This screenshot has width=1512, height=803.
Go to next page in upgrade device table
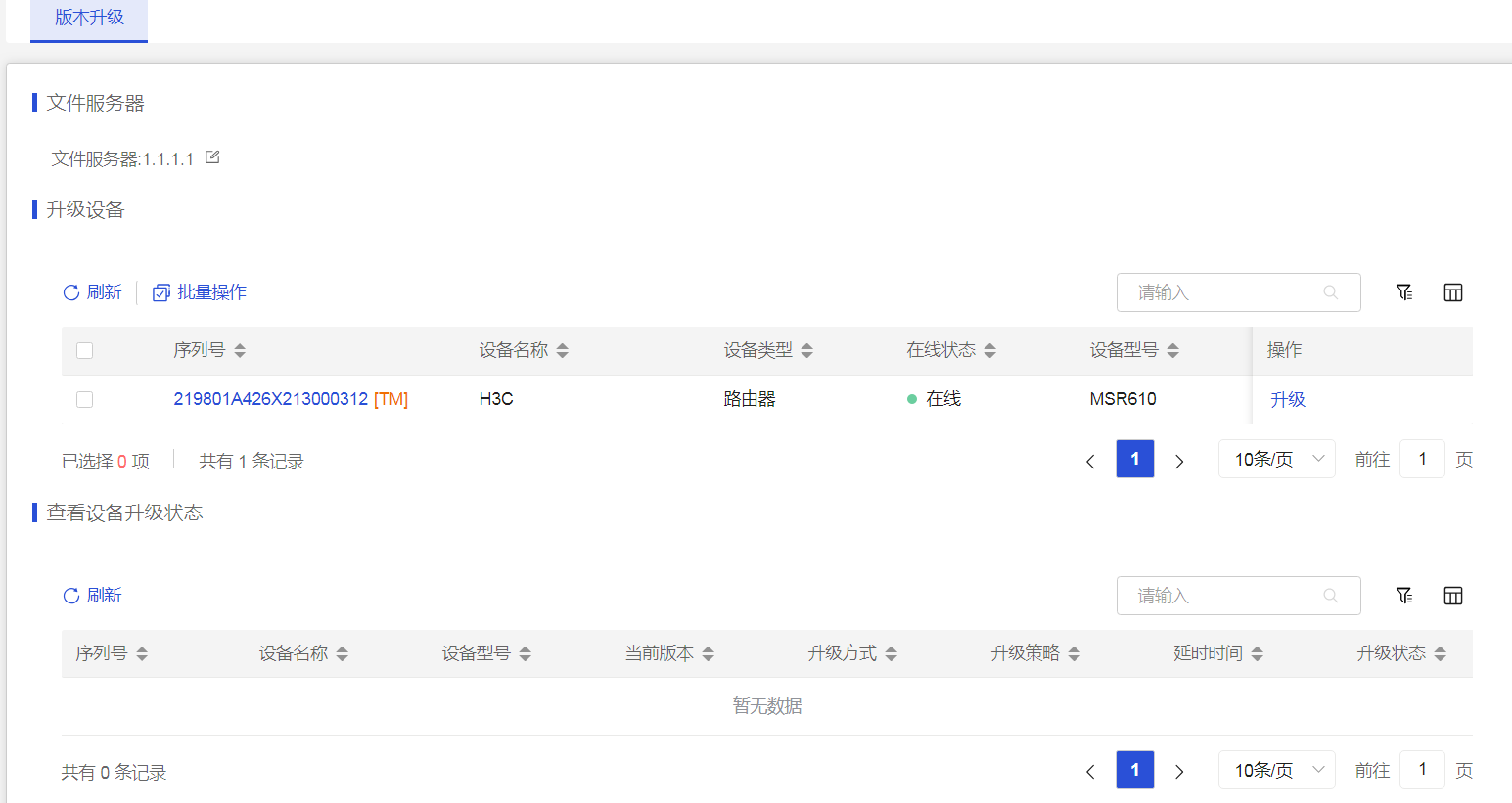click(x=1179, y=461)
